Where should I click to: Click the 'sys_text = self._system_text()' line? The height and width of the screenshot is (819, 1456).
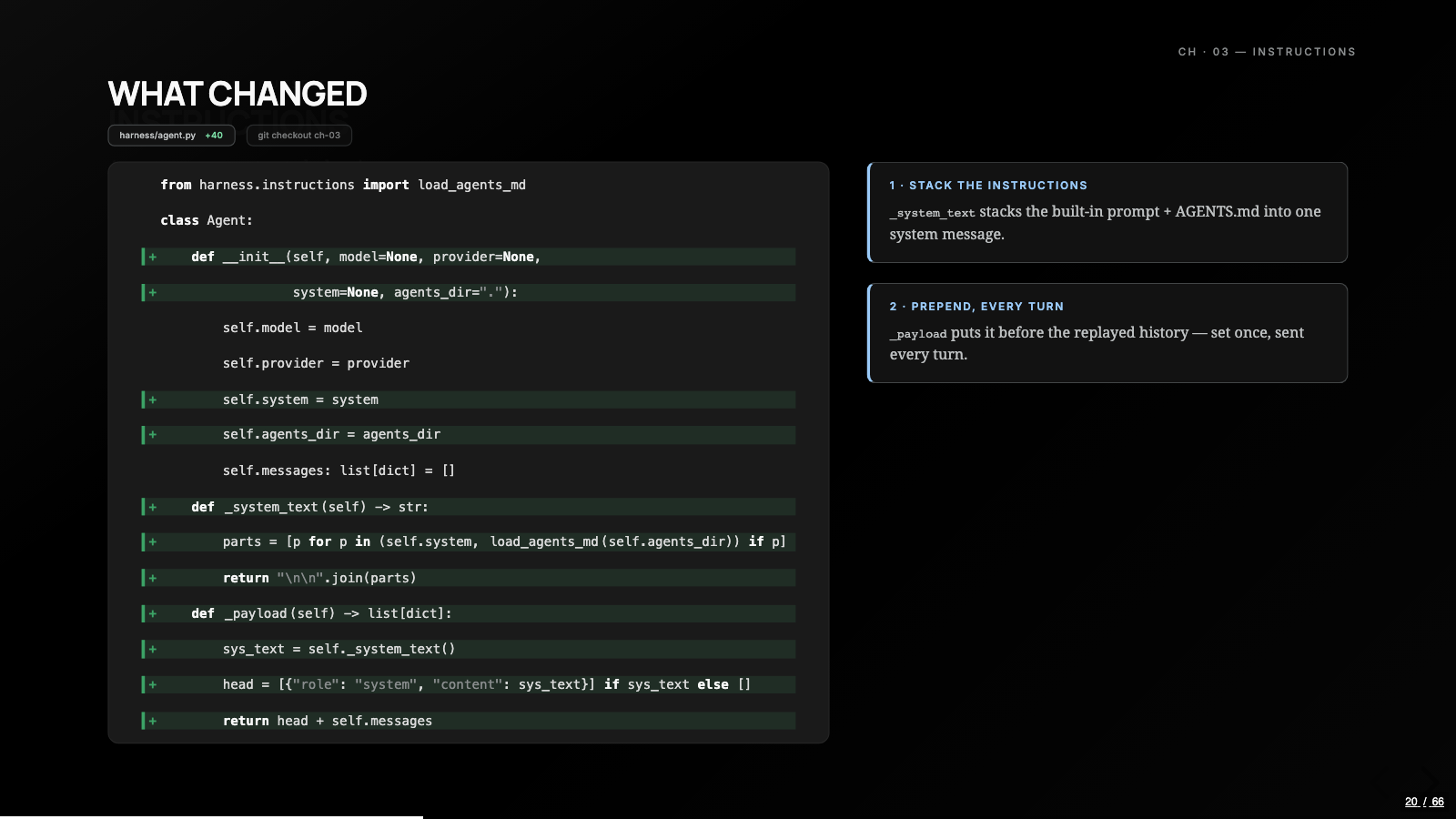pos(469,649)
